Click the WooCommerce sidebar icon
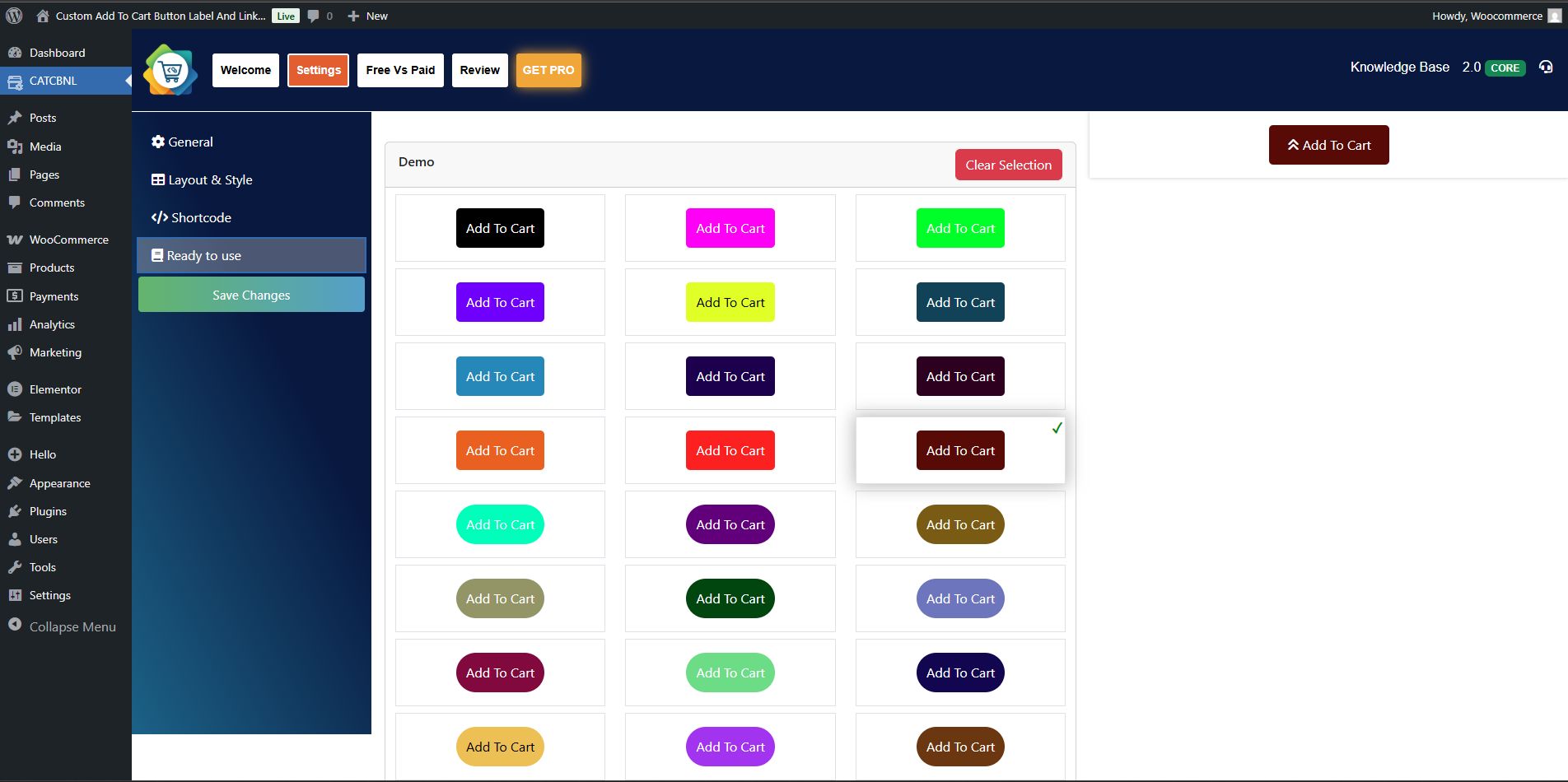The image size is (1568, 782). (15, 240)
